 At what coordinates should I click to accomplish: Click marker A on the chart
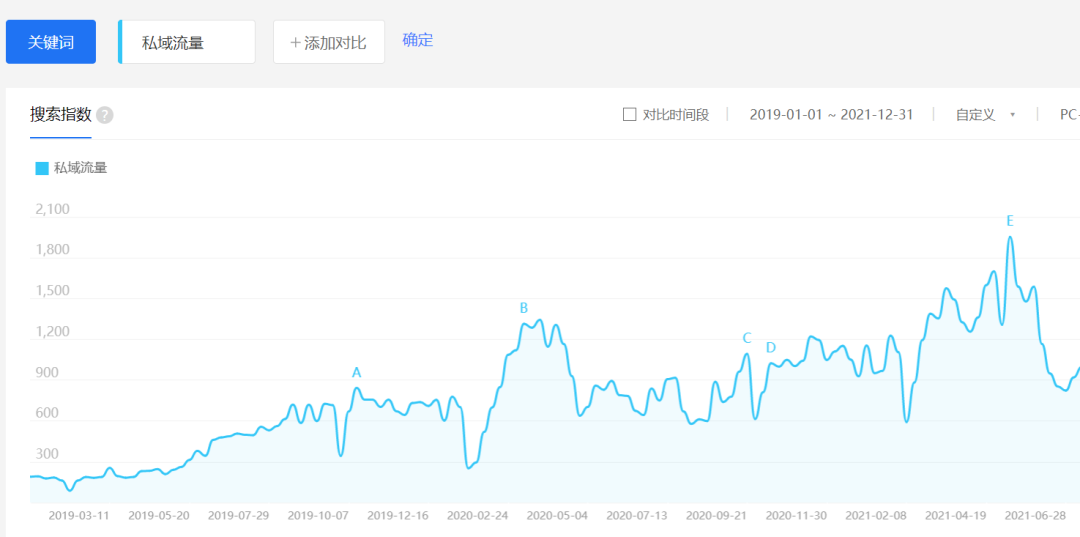[x=356, y=373]
